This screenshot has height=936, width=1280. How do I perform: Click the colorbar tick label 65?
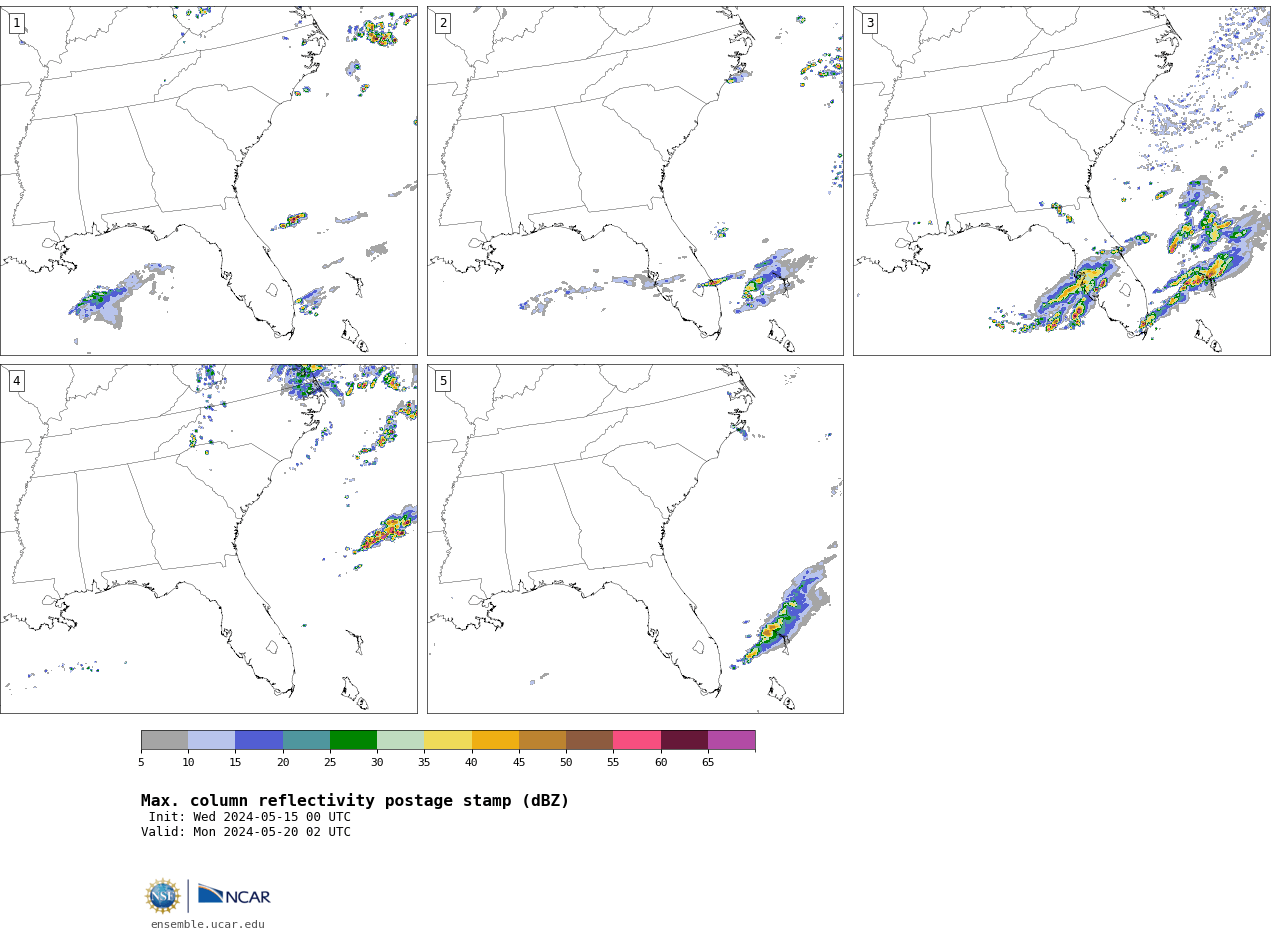pos(708,763)
